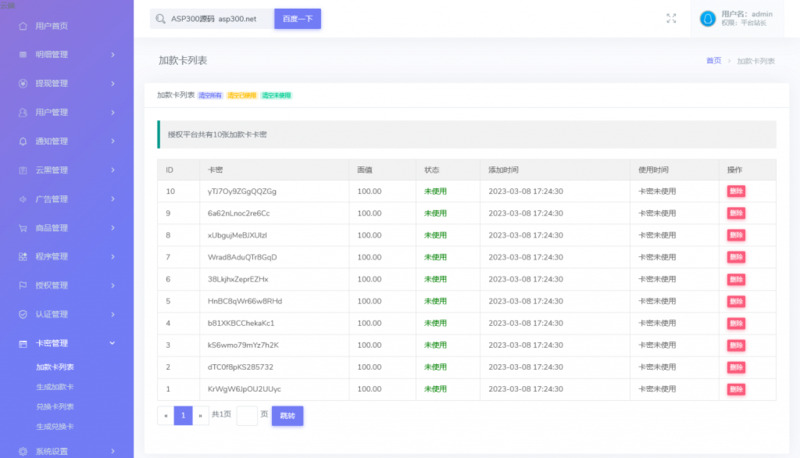Screen dimensions: 800x458
Task: Open 生成加款卡 submenu item
Action: pyautogui.click(x=55, y=387)
